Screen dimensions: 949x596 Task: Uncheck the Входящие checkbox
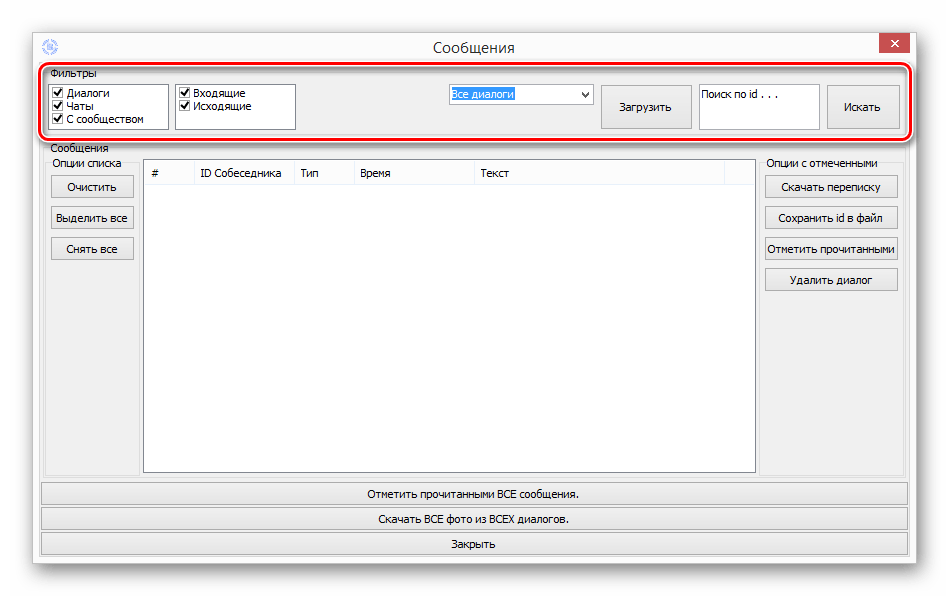[x=185, y=93]
